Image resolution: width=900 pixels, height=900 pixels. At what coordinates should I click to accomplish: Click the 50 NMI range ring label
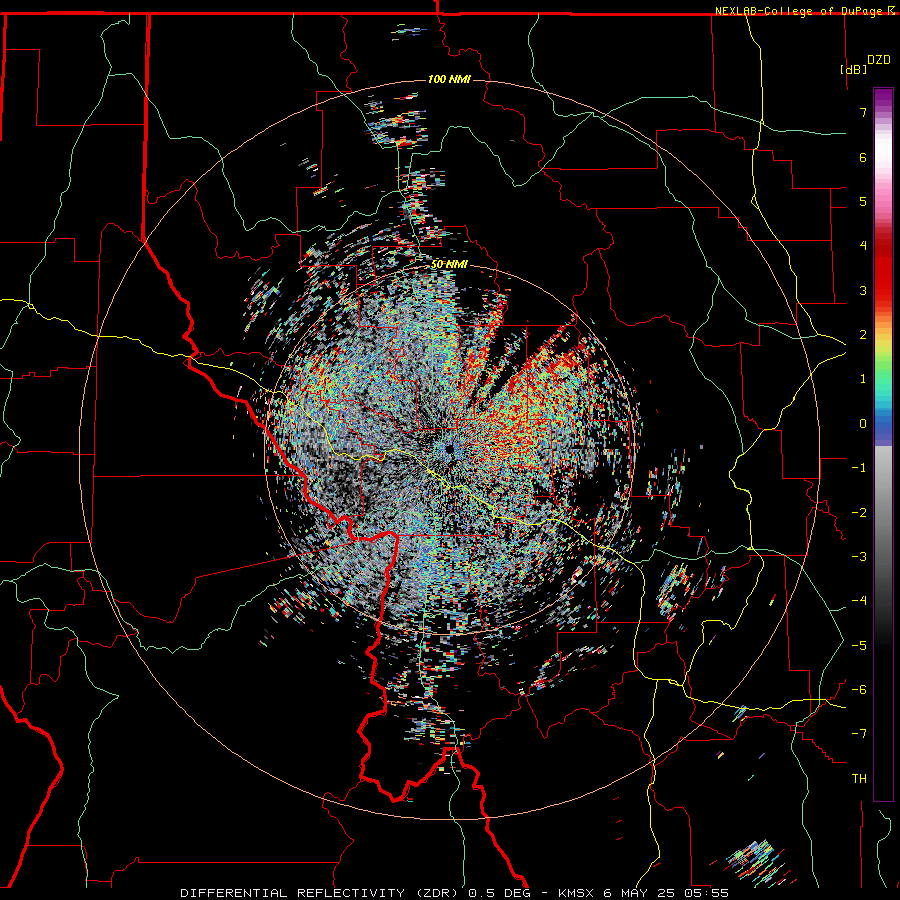pos(449,264)
